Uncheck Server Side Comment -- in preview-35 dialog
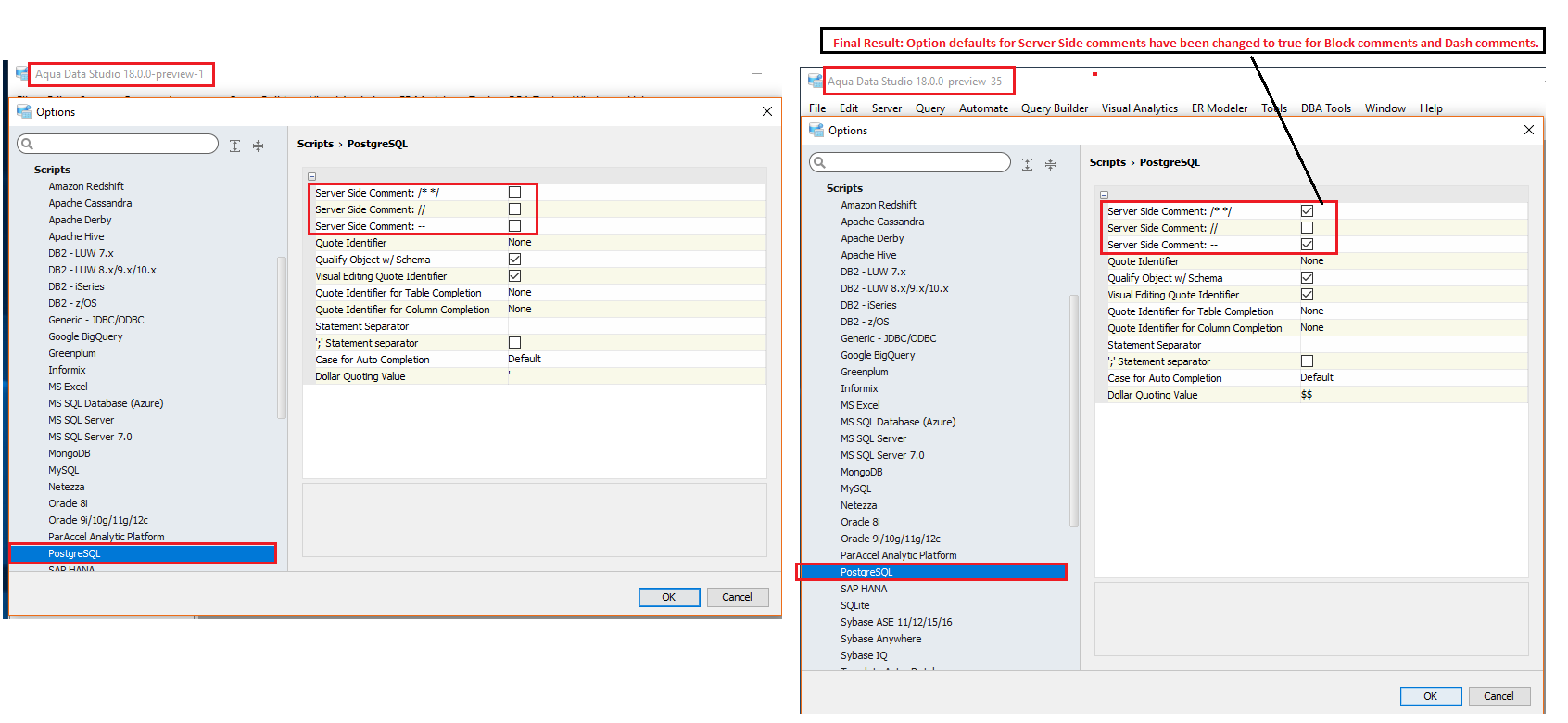 1307,245
